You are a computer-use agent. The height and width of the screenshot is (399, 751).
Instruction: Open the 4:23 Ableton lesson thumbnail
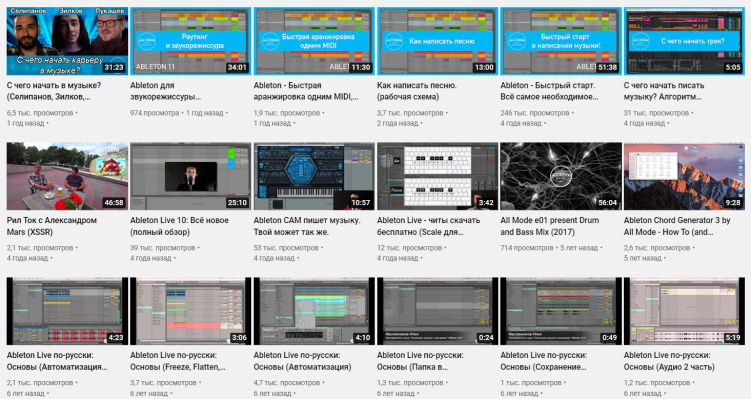coord(67,311)
